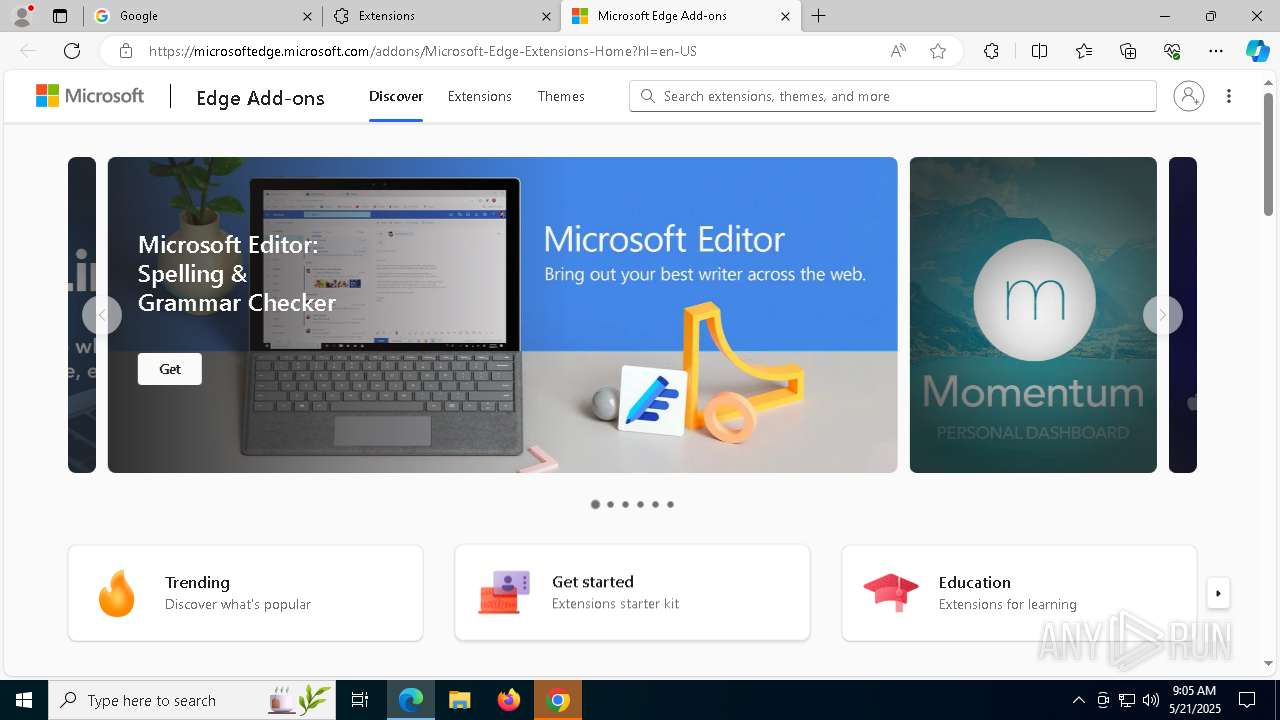Open volume control in system tray
Image resolution: width=1280 pixels, height=720 pixels.
1150,700
